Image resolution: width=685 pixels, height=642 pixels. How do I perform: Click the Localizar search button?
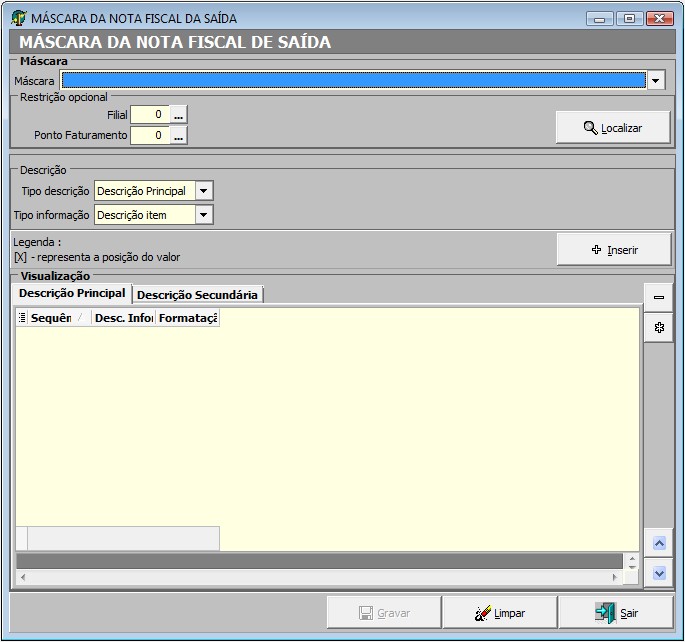pos(613,128)
